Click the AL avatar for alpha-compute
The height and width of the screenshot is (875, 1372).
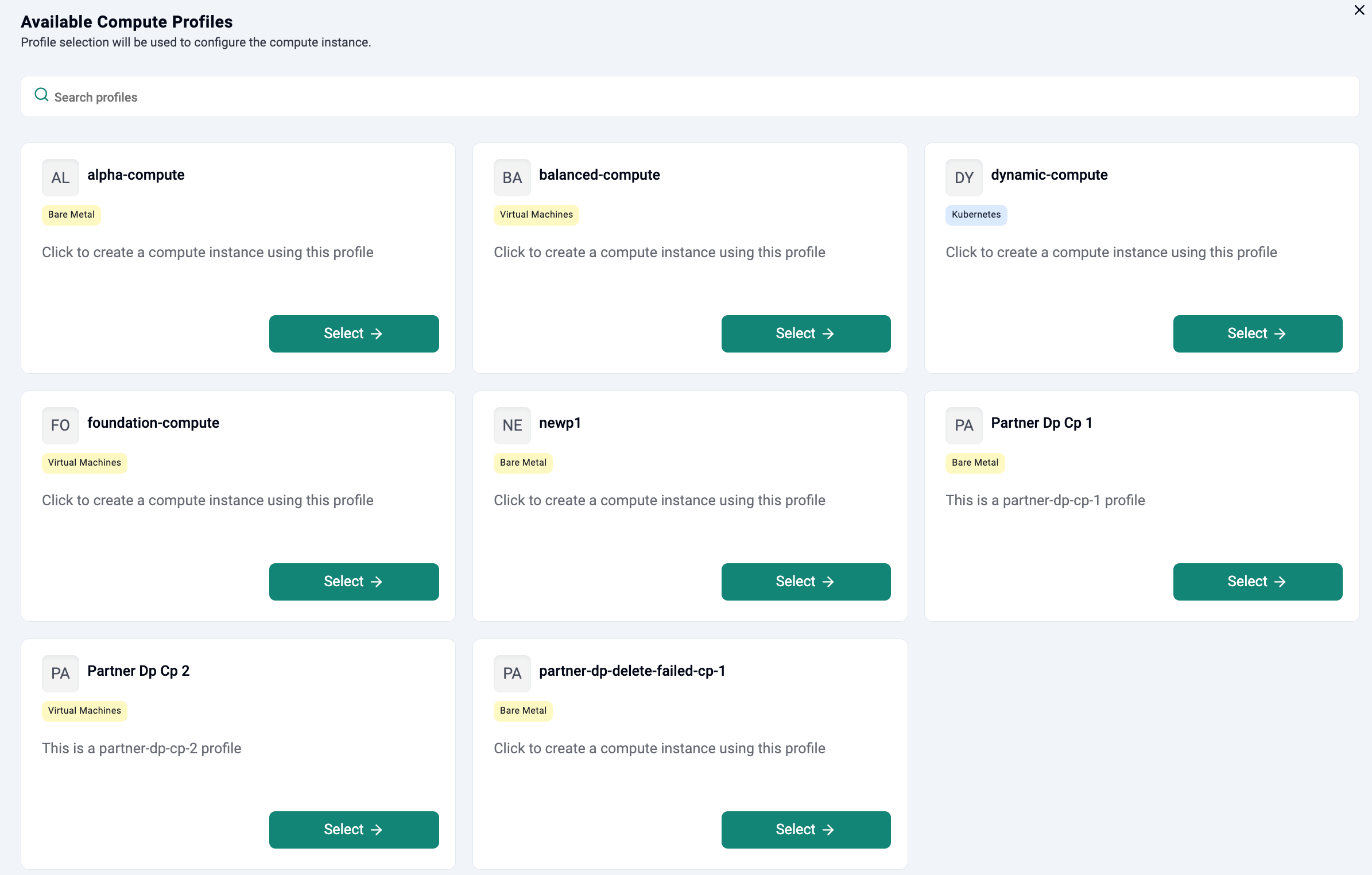[x=60, y=177]
